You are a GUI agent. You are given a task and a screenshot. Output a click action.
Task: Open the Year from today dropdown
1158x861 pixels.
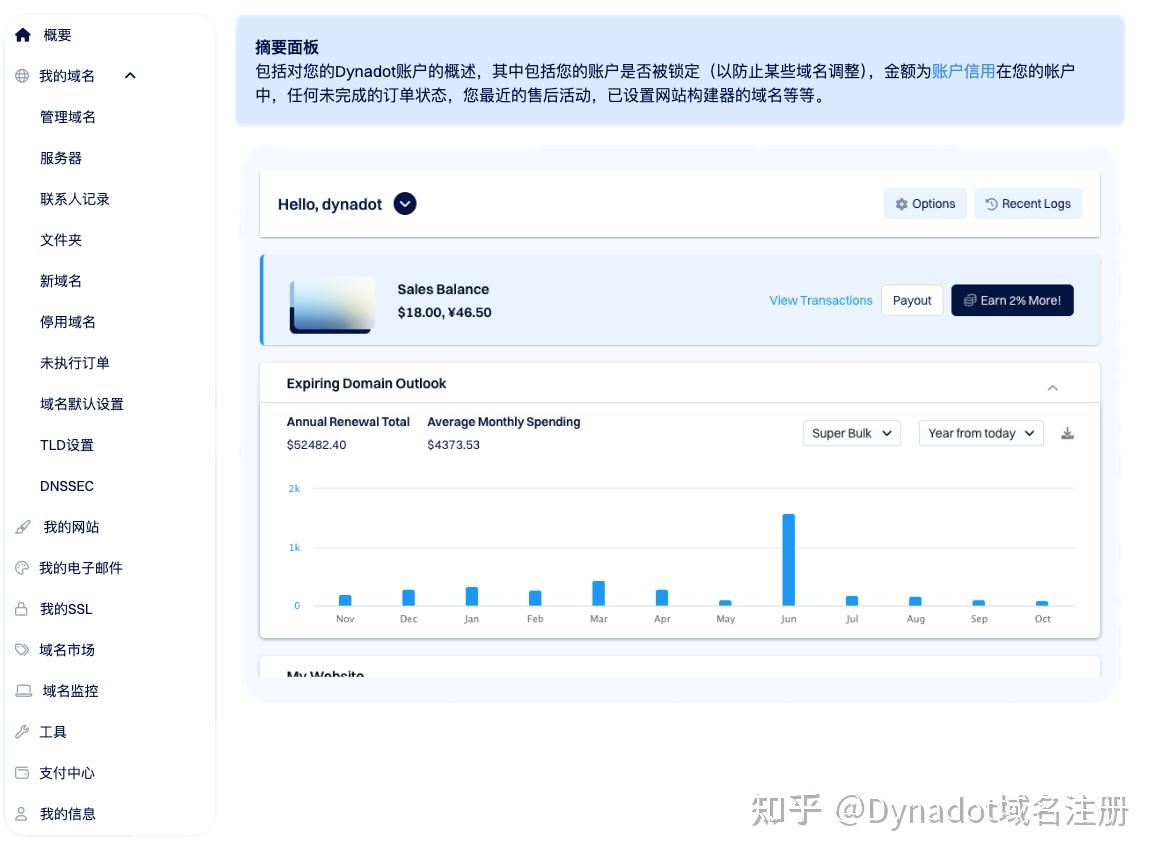click(981, 433)
